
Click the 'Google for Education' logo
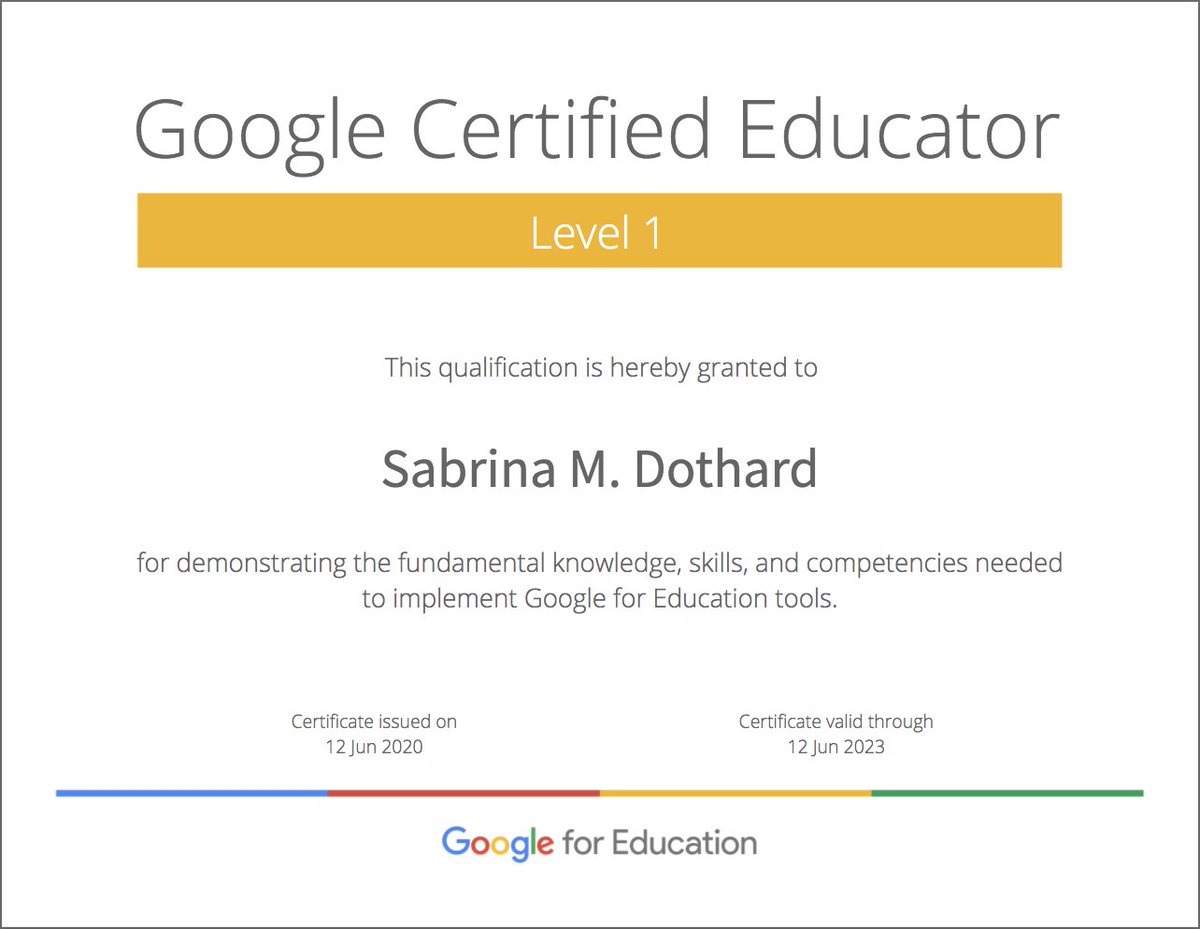[599, 843]
